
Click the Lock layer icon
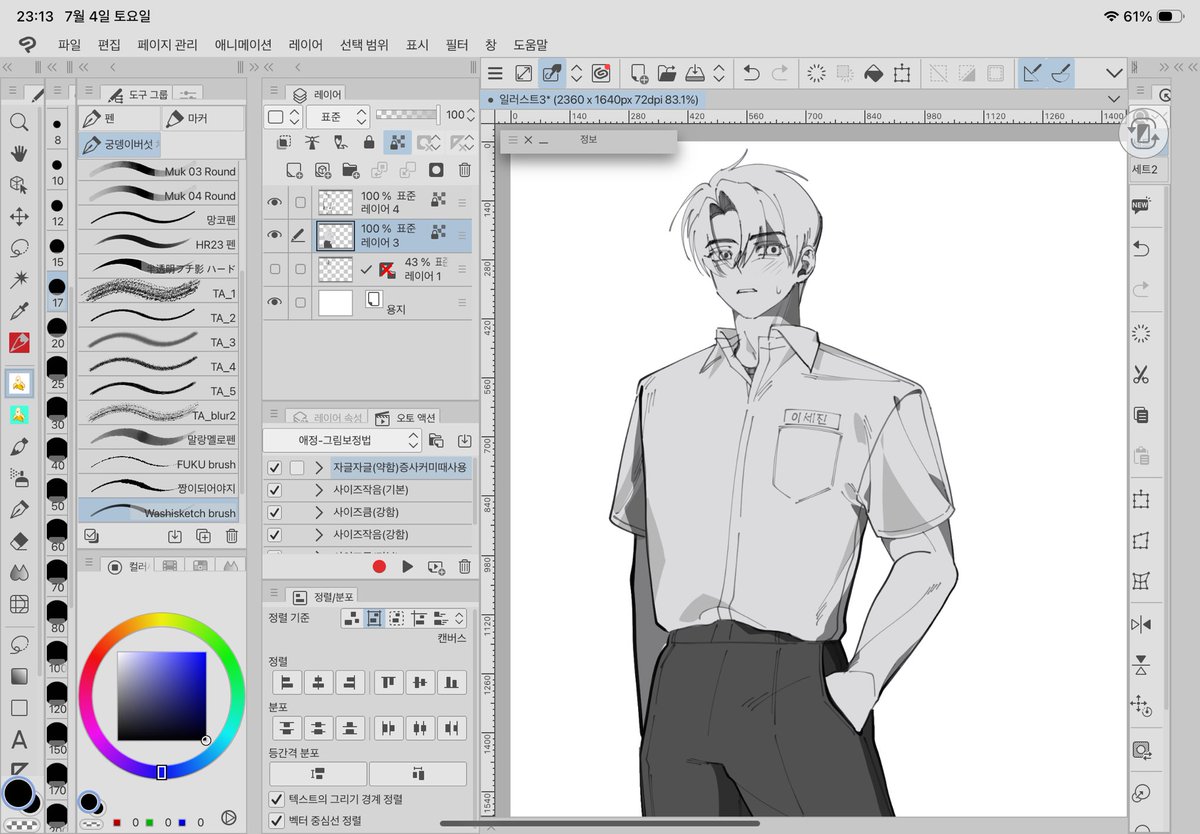[x=369, y=143]
